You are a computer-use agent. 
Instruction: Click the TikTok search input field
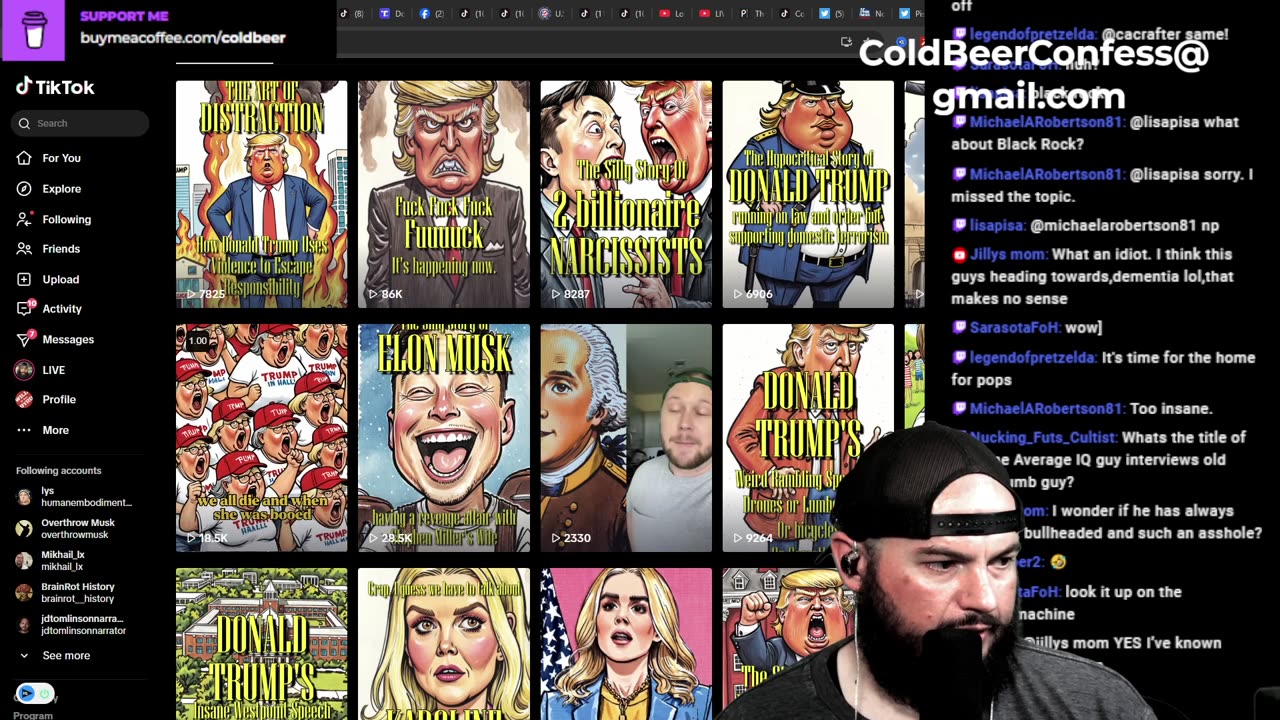point(81,123)
